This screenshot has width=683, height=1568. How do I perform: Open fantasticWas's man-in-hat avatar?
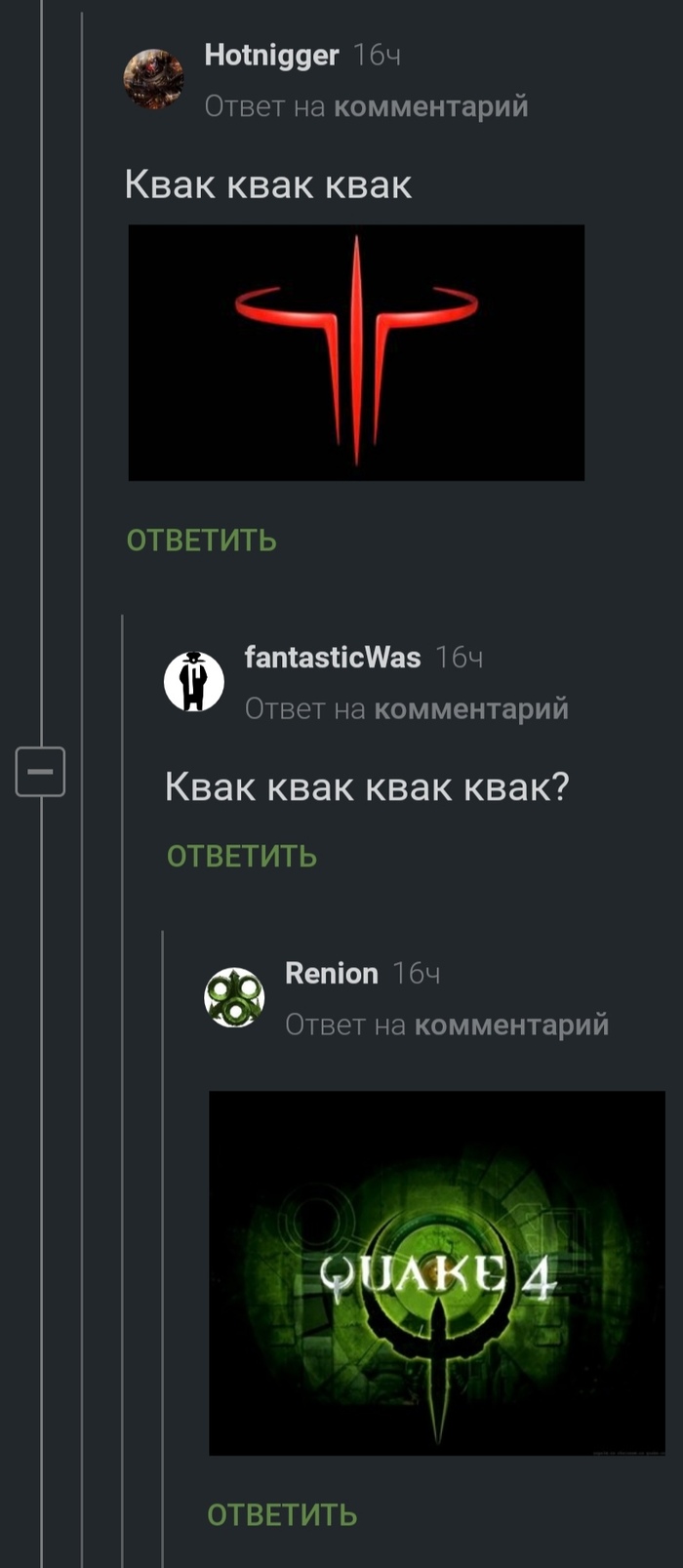(194, 681)
